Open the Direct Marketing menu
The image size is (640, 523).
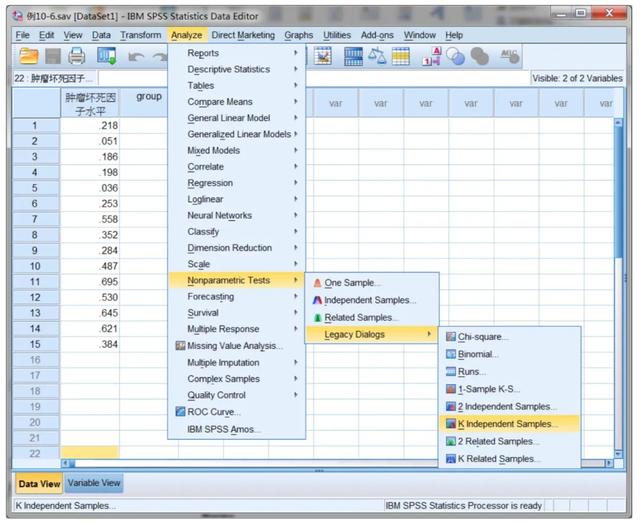243,35
